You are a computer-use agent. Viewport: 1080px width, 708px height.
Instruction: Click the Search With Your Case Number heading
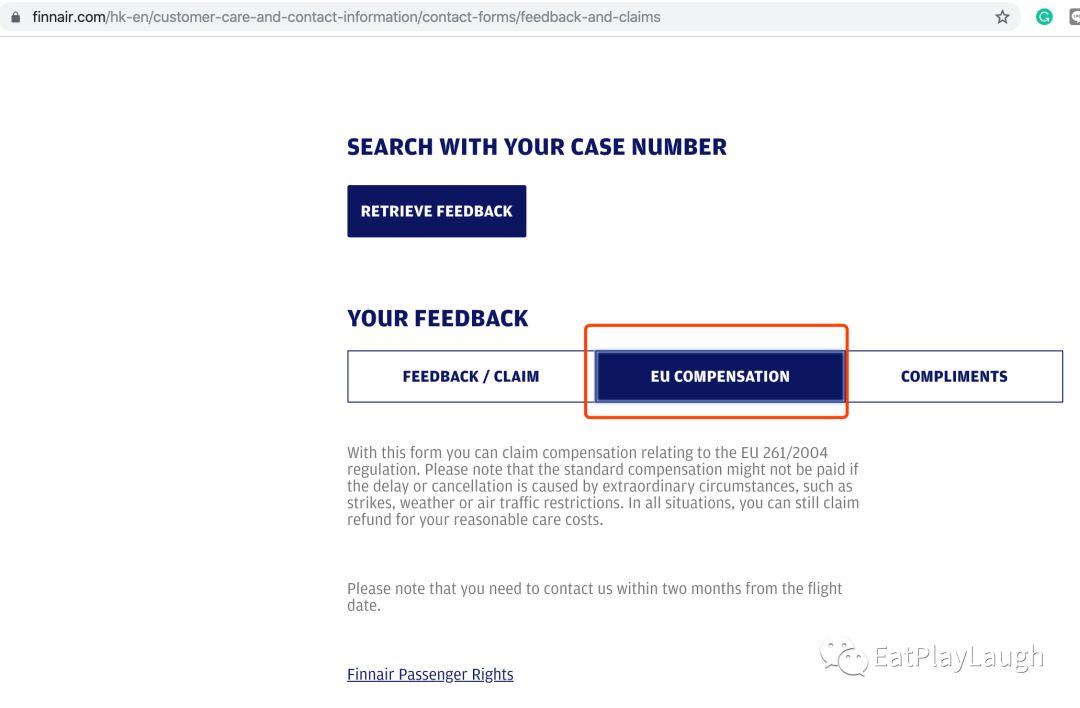(x=536, y=147)
